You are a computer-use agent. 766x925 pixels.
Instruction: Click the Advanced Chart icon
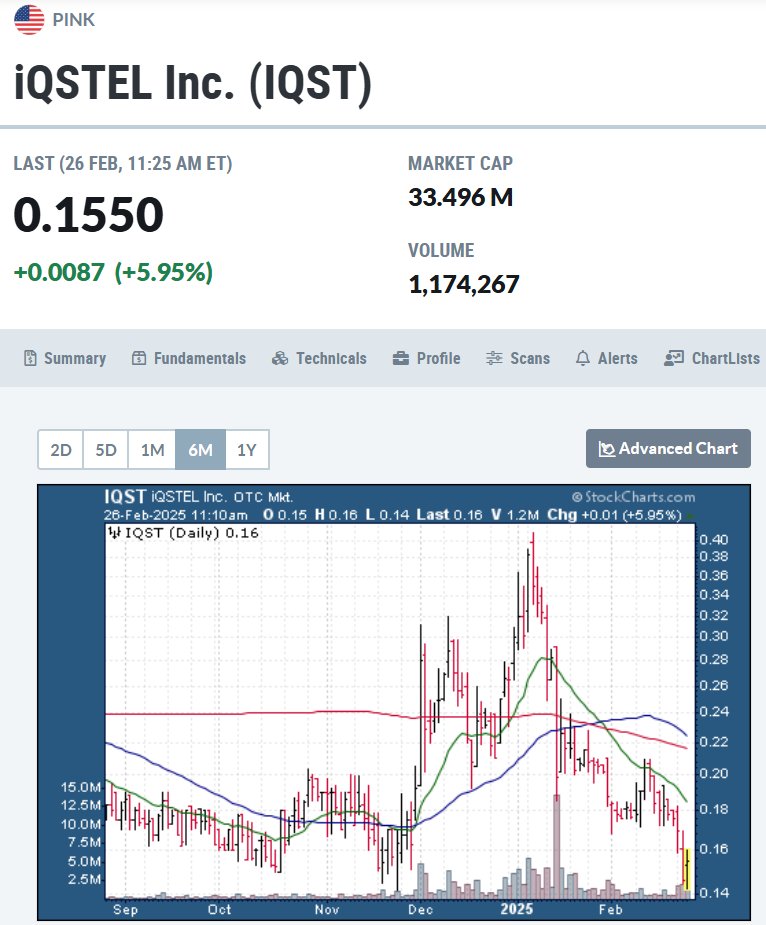click(607, 449)
